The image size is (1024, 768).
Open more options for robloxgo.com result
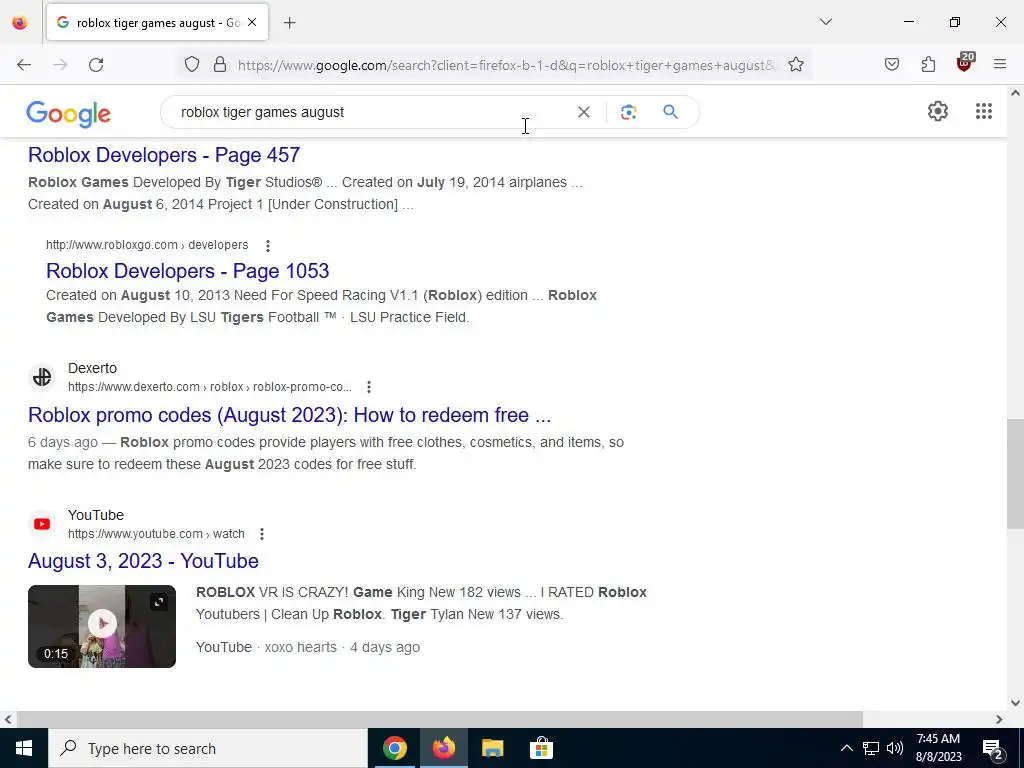[x=268, y=246]
